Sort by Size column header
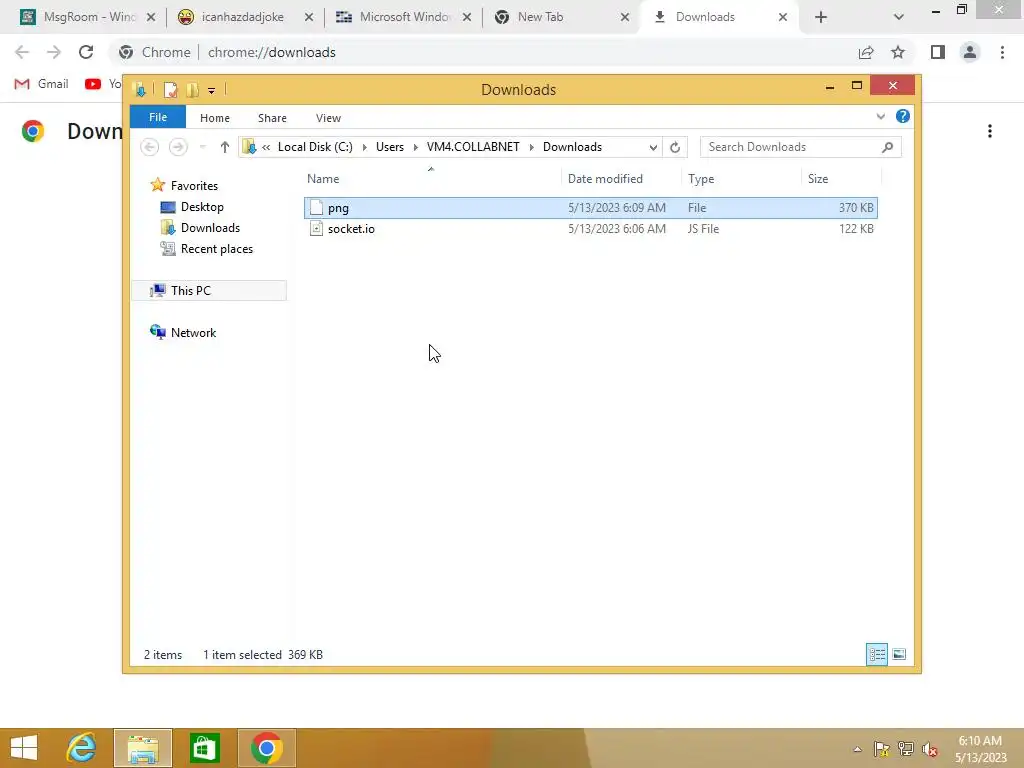 pyautogui.click(x=818, y=178)
